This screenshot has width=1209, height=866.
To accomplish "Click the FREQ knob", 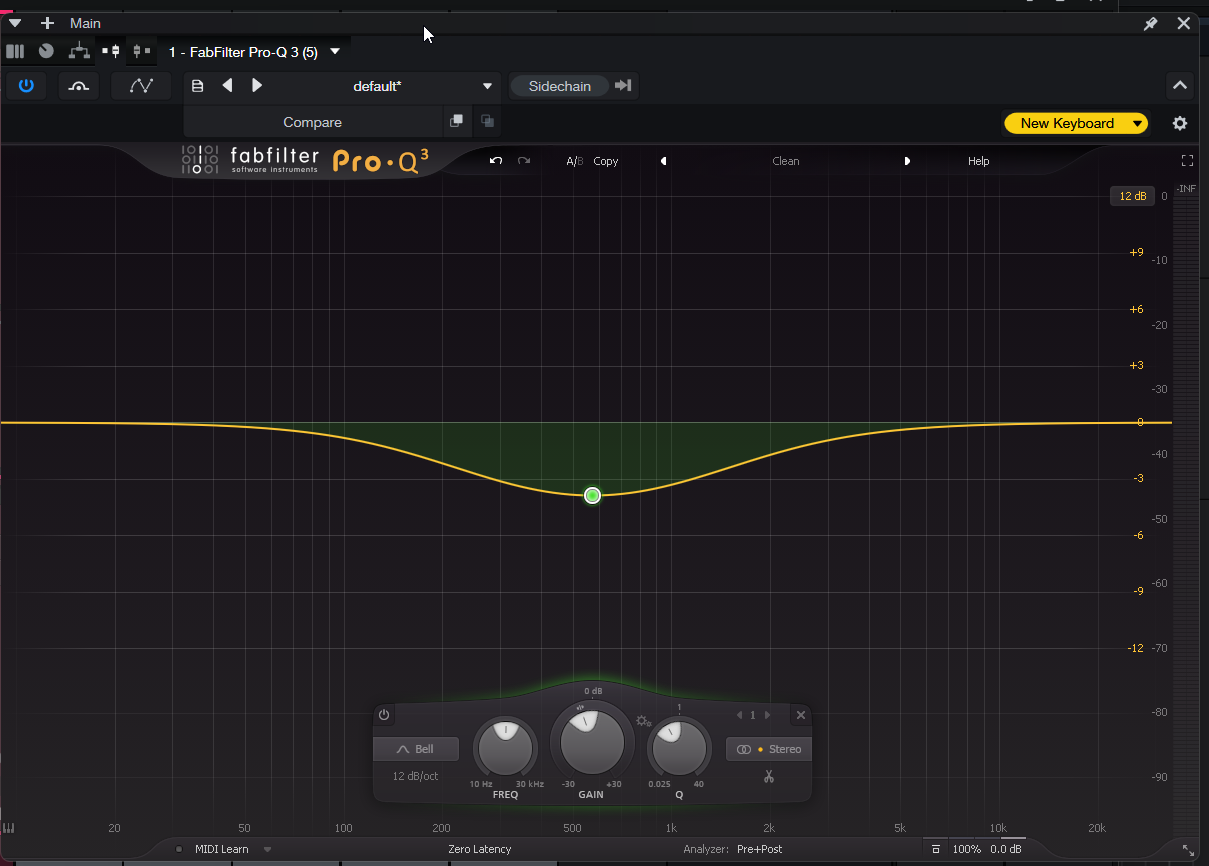I will click(x=506, y=746).
